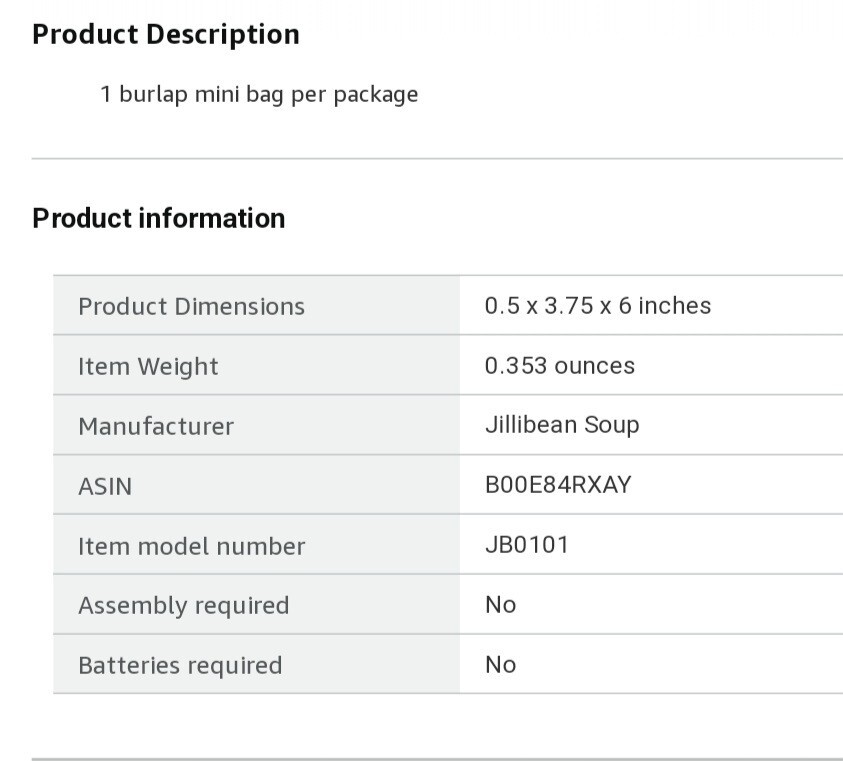Click the word Soup in the manufacturer row
The width and height of the screenshot is (843, 761).
tap(612, 425)
